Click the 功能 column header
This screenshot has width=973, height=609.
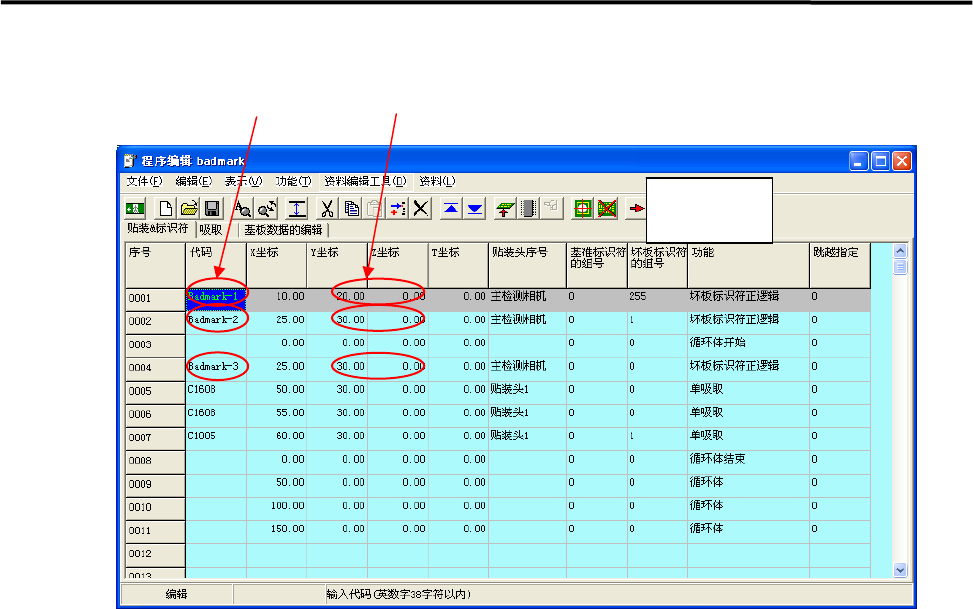point(747,254)
